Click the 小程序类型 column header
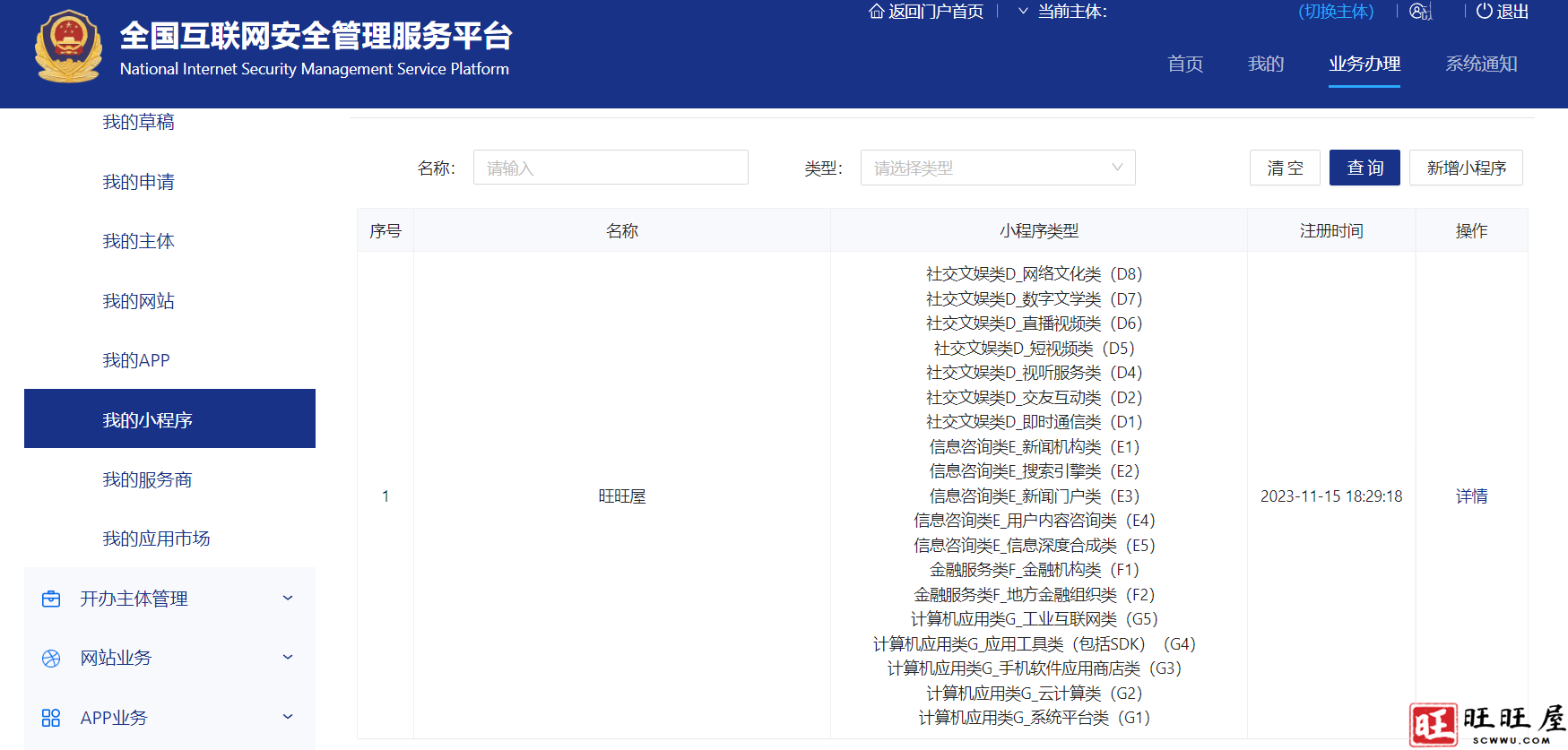Screen dimensions: 1568x750 tap(1038, 230)
